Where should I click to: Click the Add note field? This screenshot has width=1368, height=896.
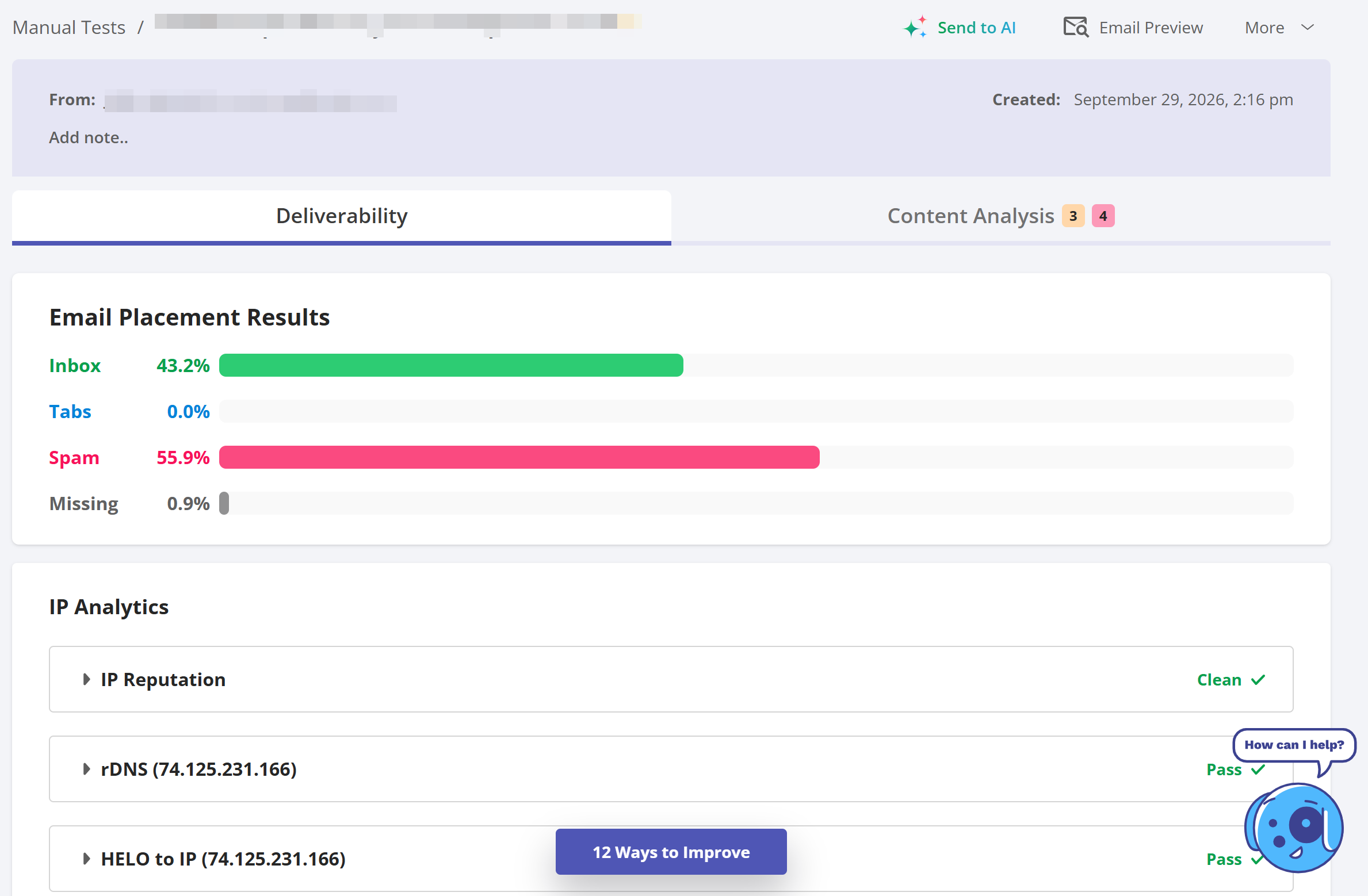point(89,137)
